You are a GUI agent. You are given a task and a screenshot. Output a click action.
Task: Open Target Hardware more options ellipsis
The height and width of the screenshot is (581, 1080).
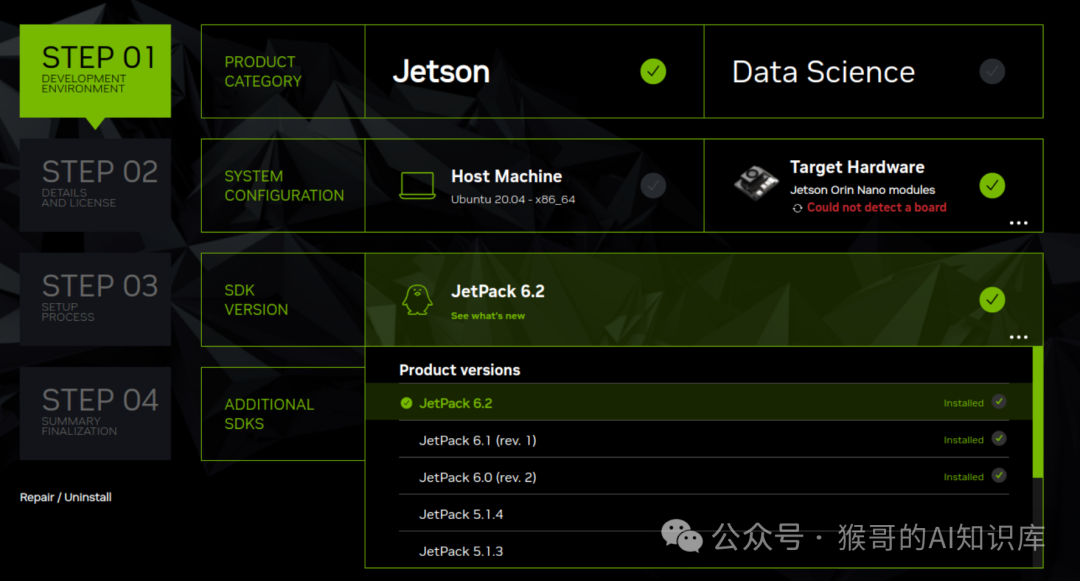[x=1018, y=223]
